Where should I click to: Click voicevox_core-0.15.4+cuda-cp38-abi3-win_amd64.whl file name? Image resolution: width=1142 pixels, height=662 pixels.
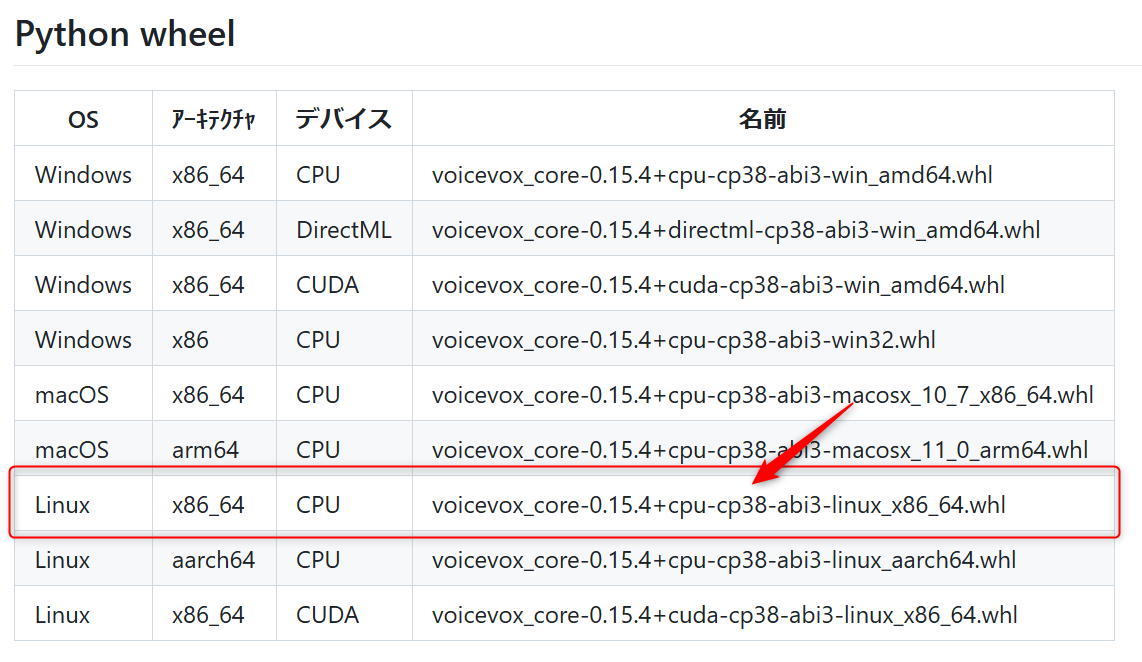pyautogui.click(x=718, y=285)
